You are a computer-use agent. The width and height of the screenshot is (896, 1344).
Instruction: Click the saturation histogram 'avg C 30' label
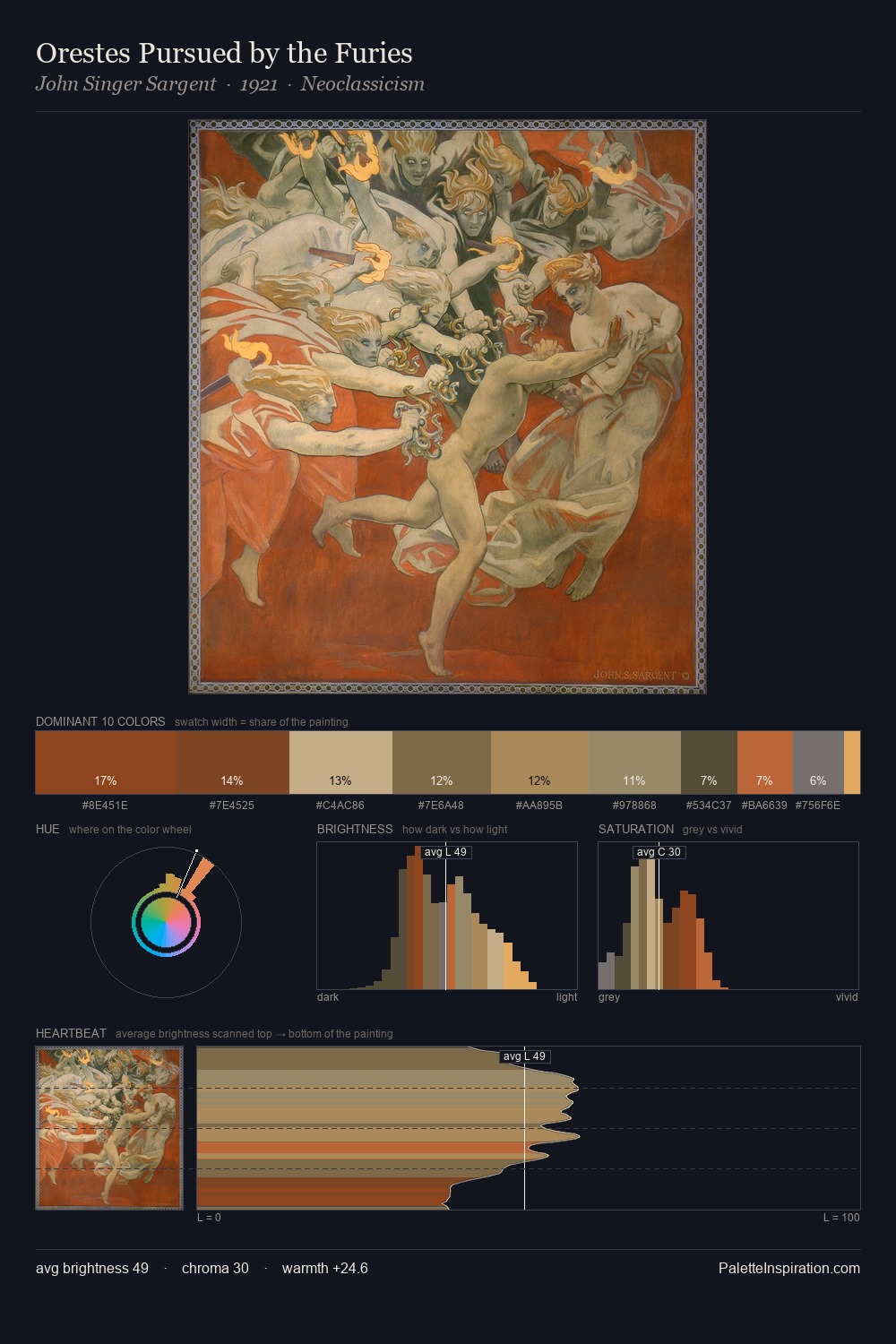[x=659, y=852]
